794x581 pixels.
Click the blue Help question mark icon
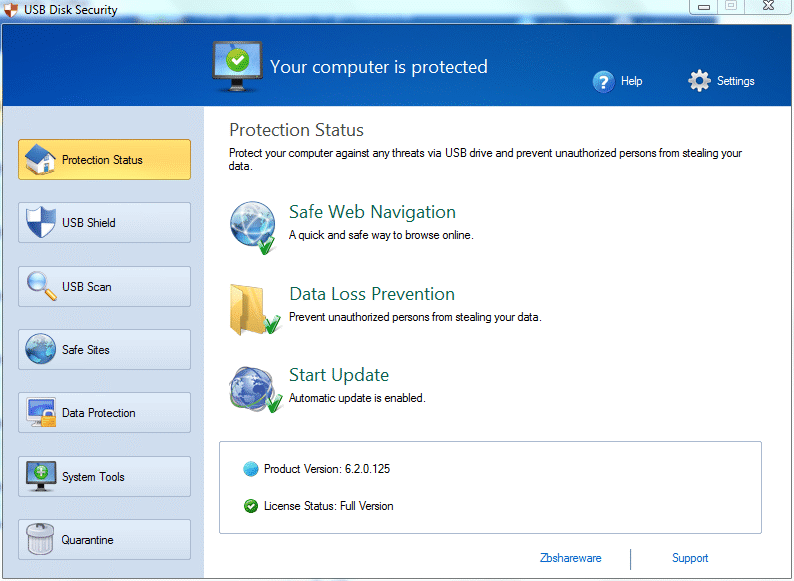603,81
